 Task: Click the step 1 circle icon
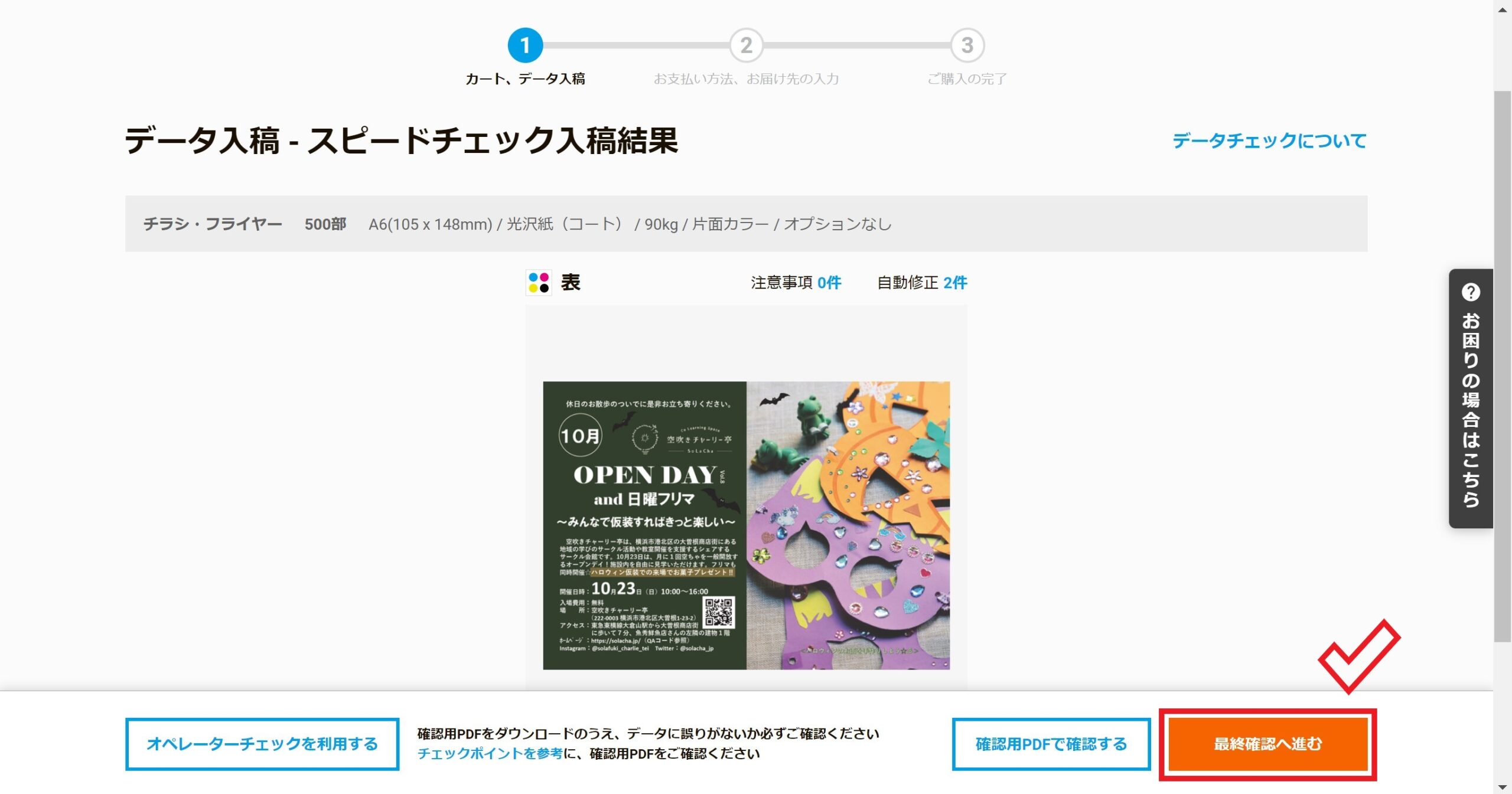[525, 45]
